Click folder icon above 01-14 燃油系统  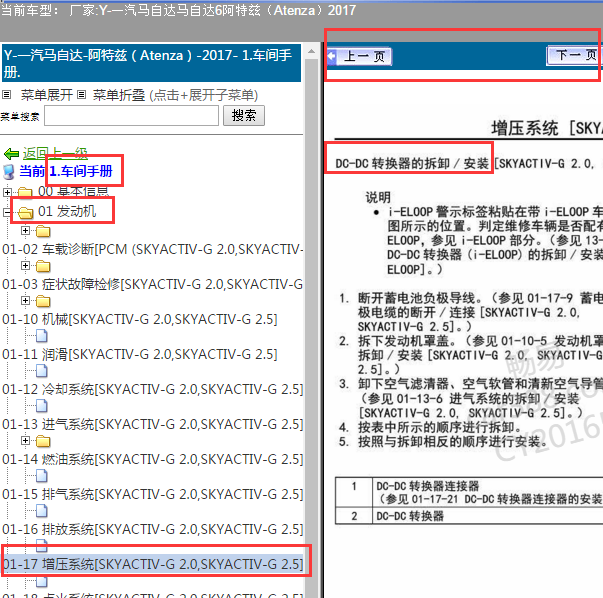pos(43,441)
